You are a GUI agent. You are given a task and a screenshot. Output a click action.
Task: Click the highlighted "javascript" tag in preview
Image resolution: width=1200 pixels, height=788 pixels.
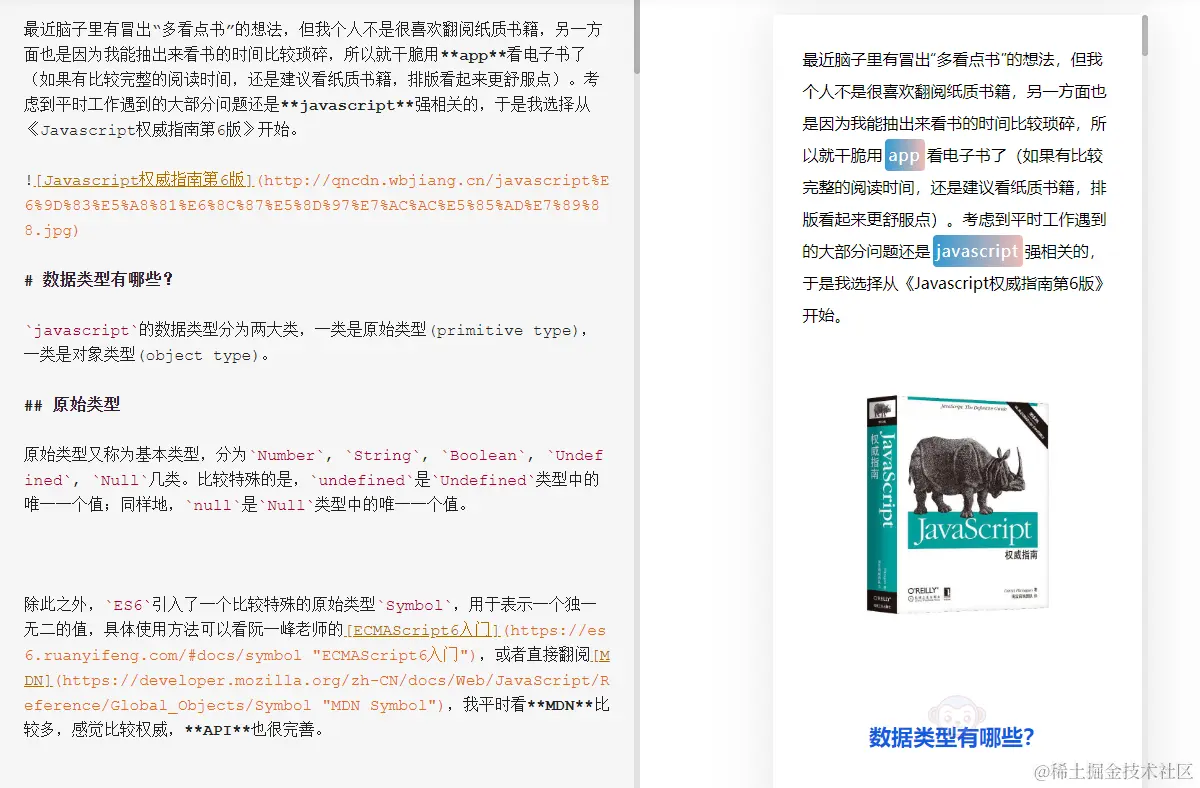click(x=977, y=251)
